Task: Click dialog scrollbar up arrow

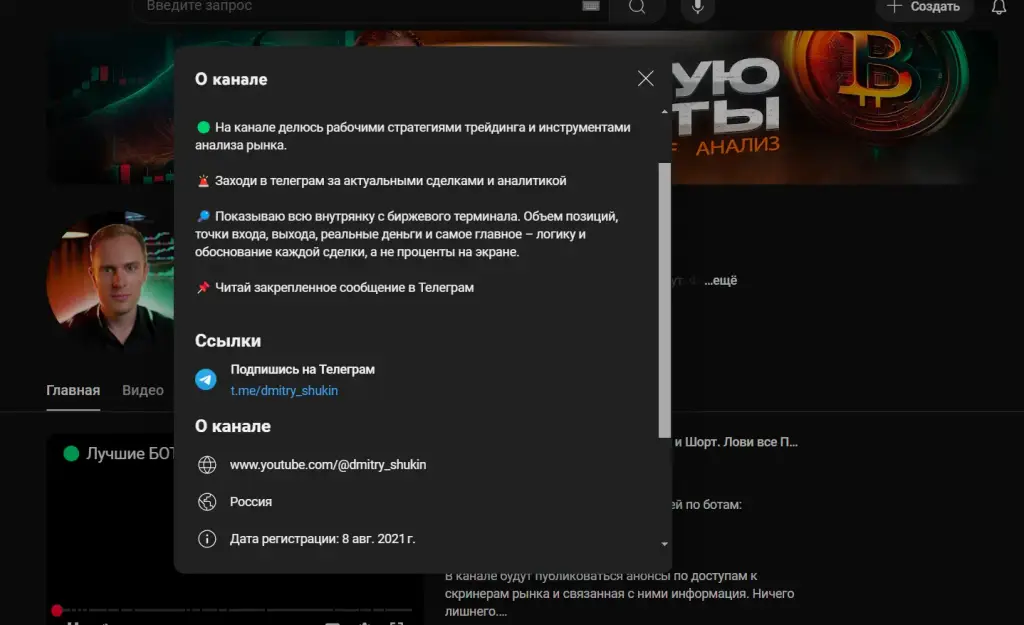Action: click(x=664, y=112)
